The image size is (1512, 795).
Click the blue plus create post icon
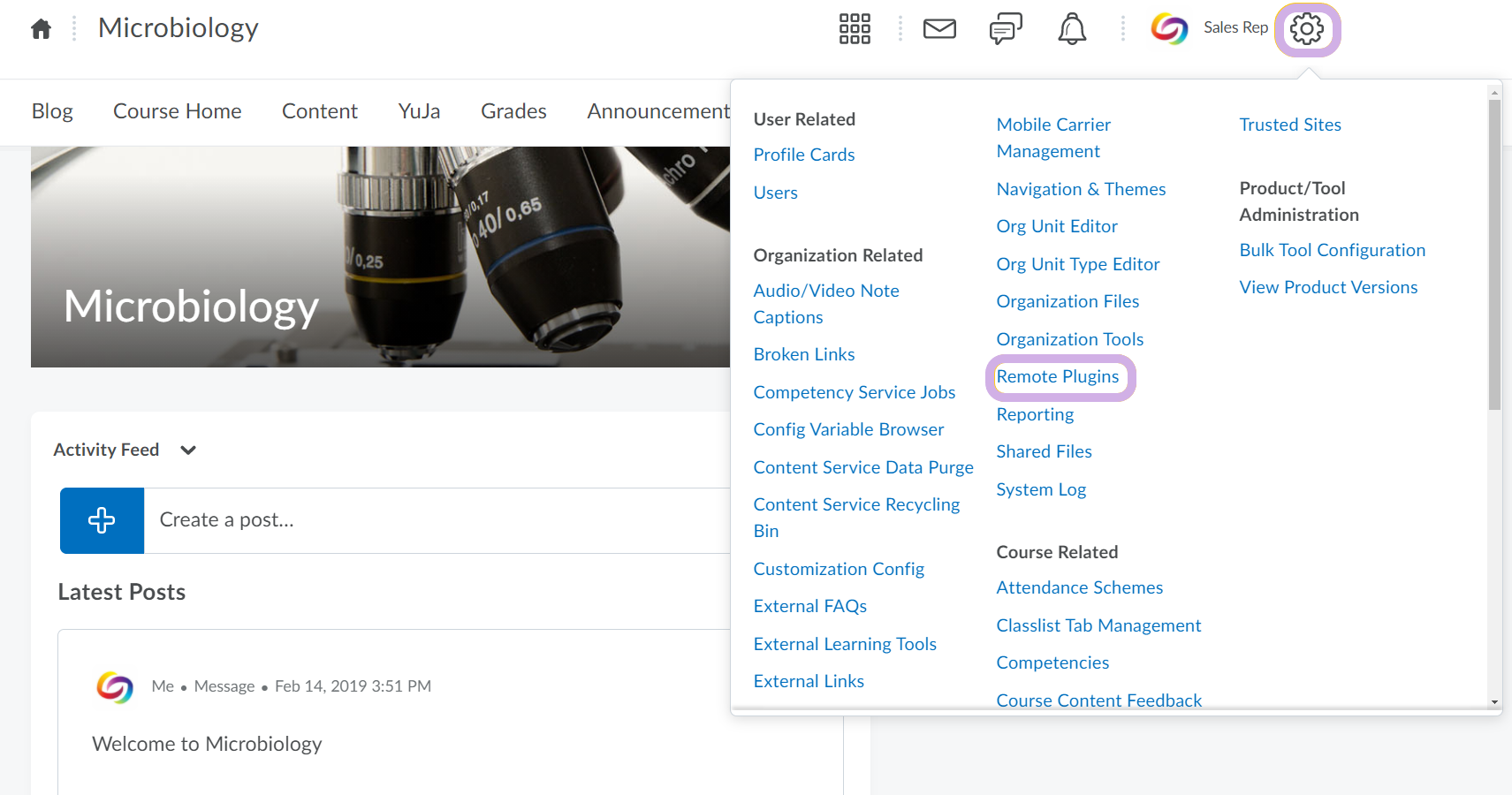point(102,520)
